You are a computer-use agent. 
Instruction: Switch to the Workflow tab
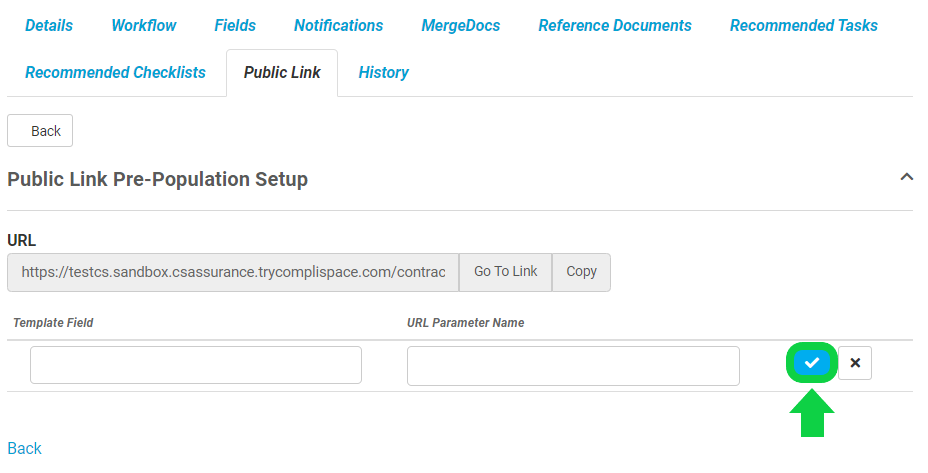pyautogui.click(x=144, y=25)
